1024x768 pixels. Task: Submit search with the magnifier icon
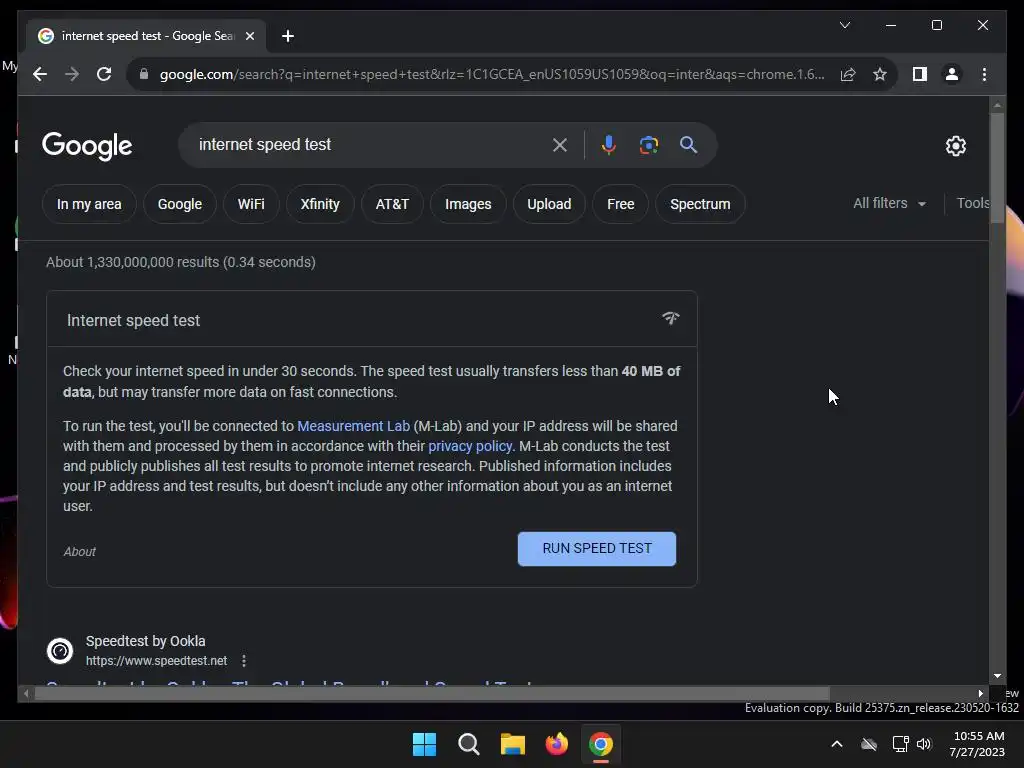[x=688, y=145]
